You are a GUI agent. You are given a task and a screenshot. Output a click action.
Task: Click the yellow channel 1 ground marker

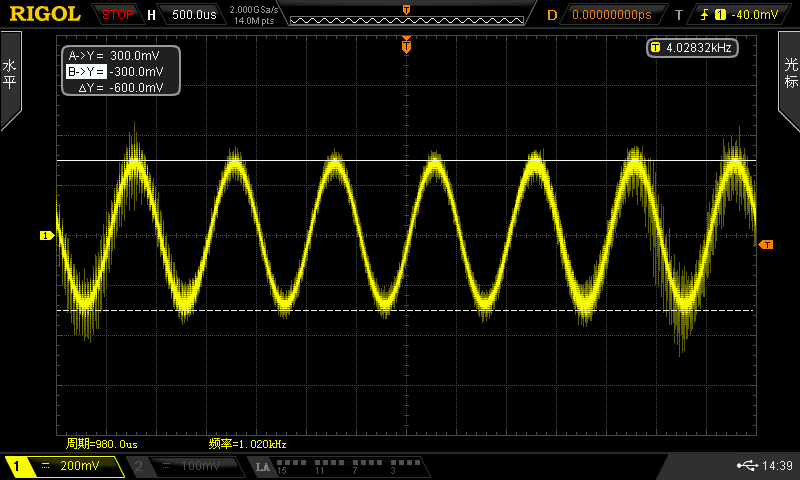[x=46, y=236]
